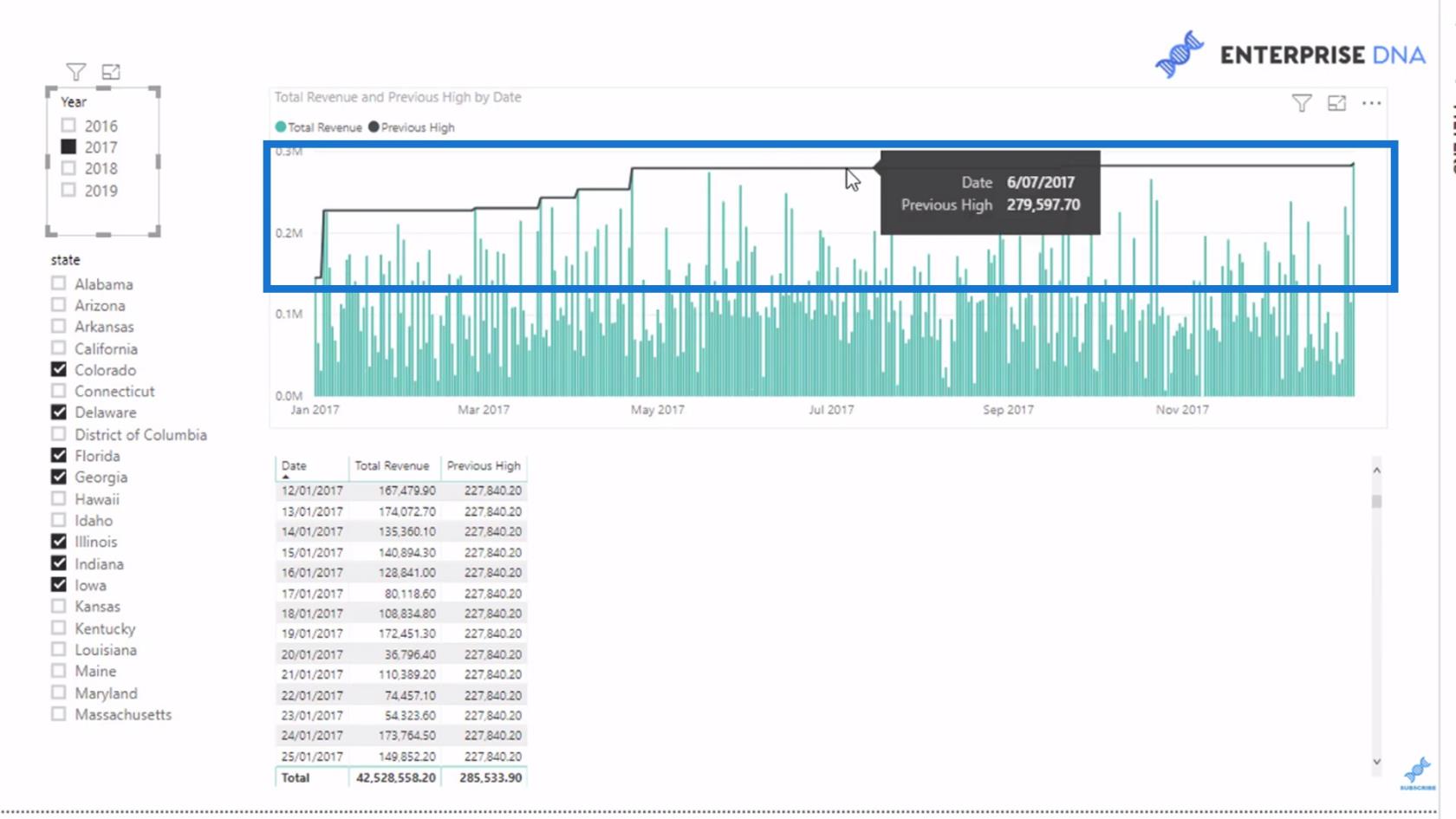Click the 17/01/2017 date cell
1456x819 pixels.
[312, 594]
